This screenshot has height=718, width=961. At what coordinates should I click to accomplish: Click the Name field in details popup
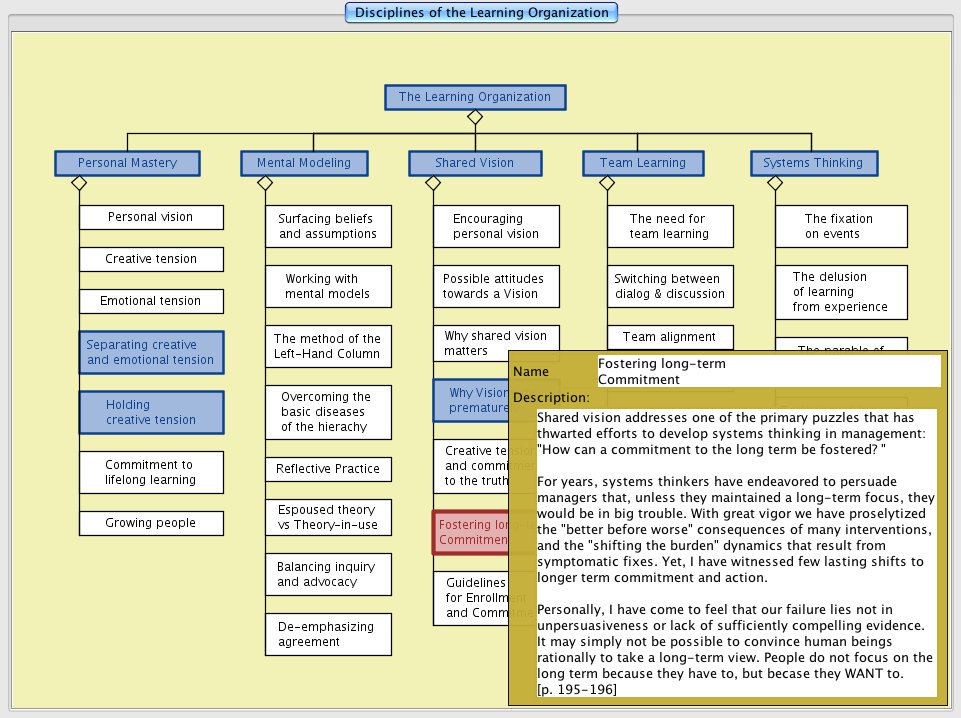click(x=768, y=371)
